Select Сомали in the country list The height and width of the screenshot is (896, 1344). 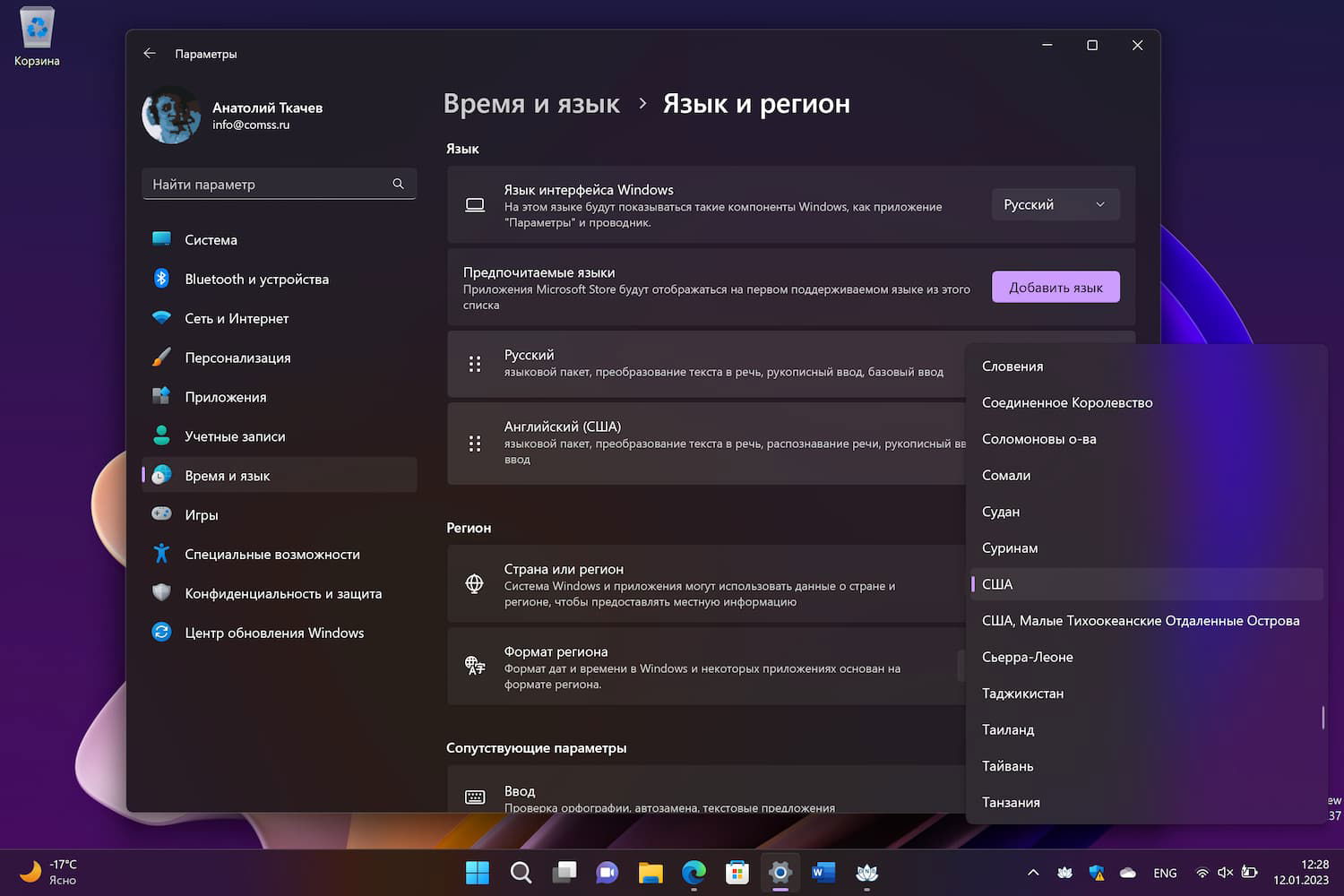coord(1147,475)
